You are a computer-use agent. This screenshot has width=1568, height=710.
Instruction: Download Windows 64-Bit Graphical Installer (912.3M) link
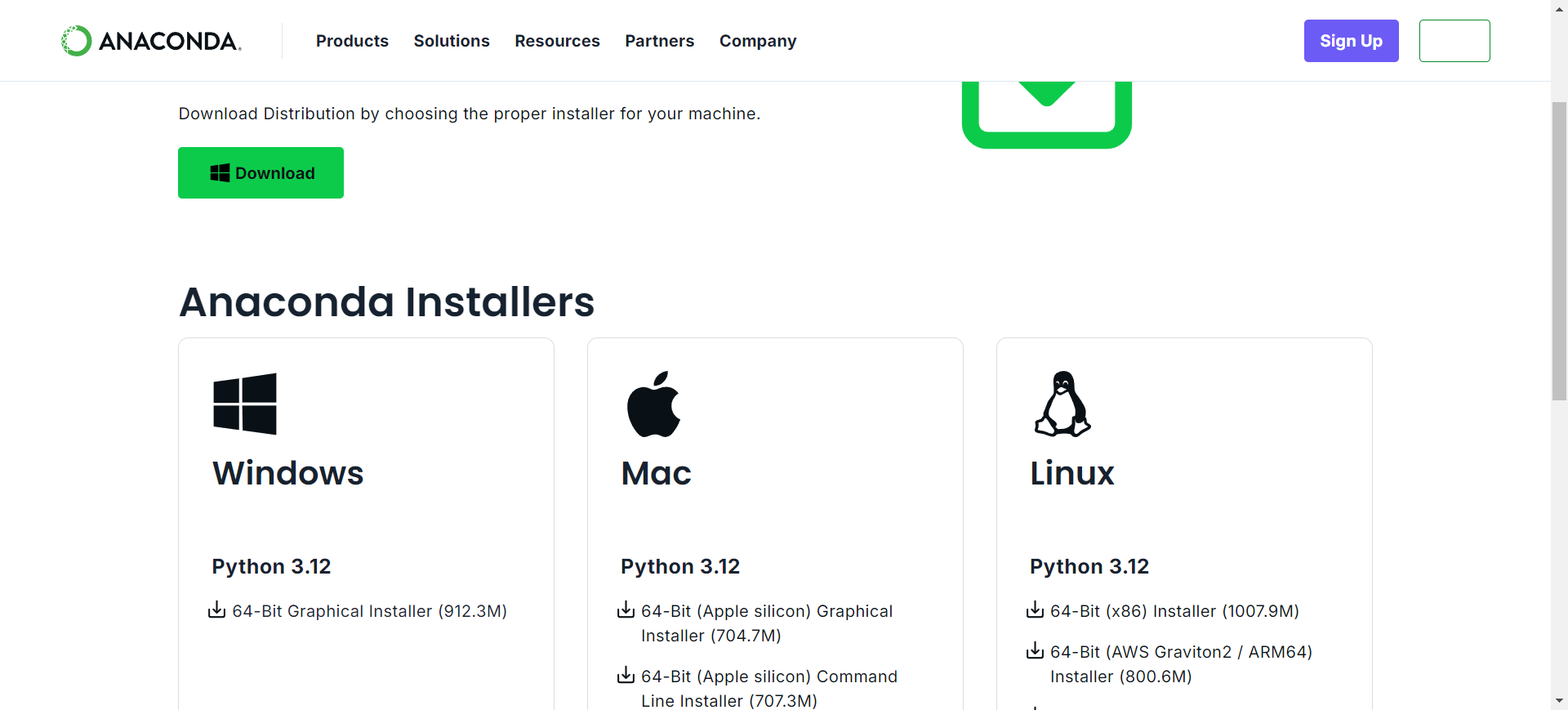[369, 611]
